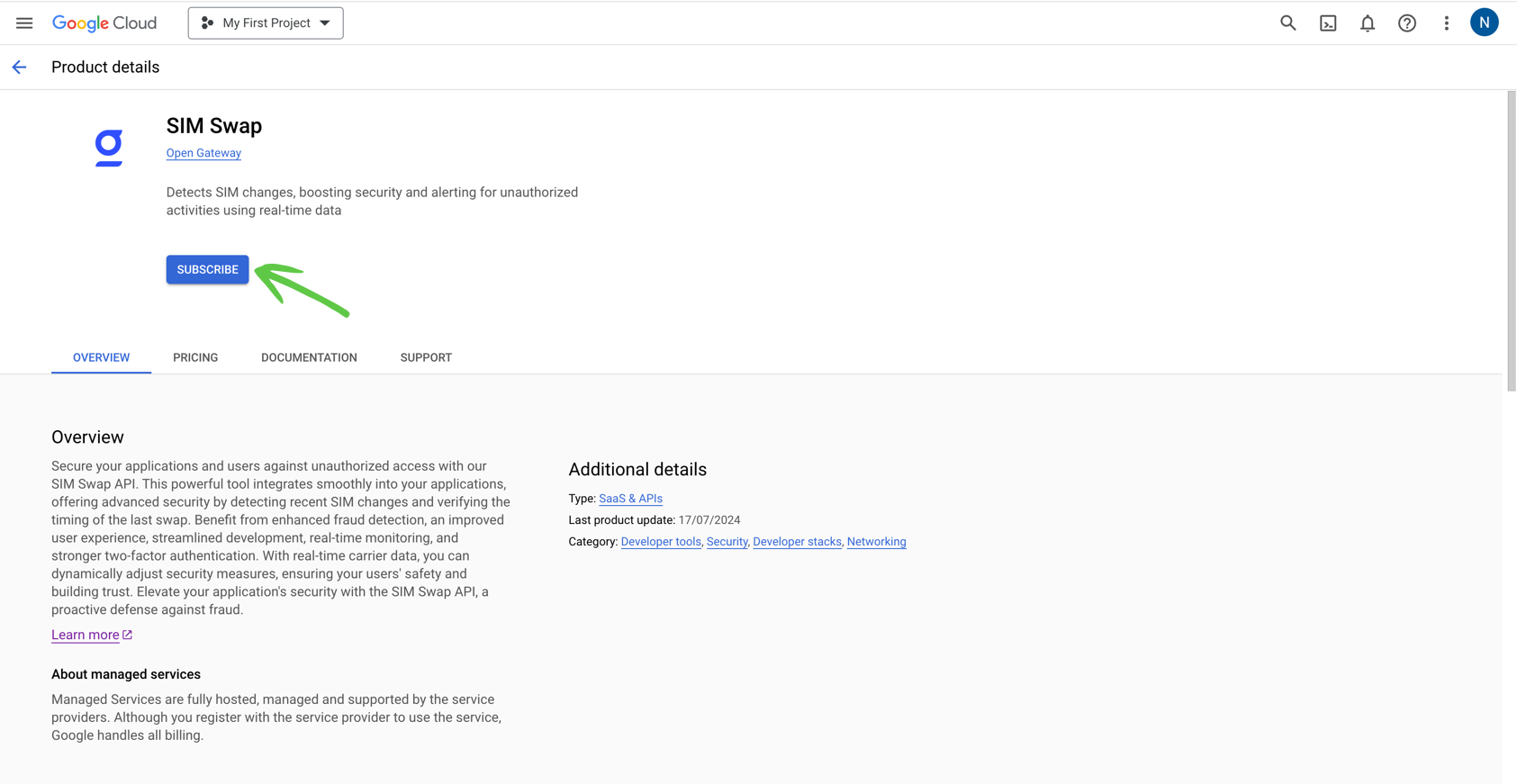This screenshot has height=784, width=1517.
Task: Select the OVERVIEW tab
Action: pyautogui.click(x=101, y=357)
